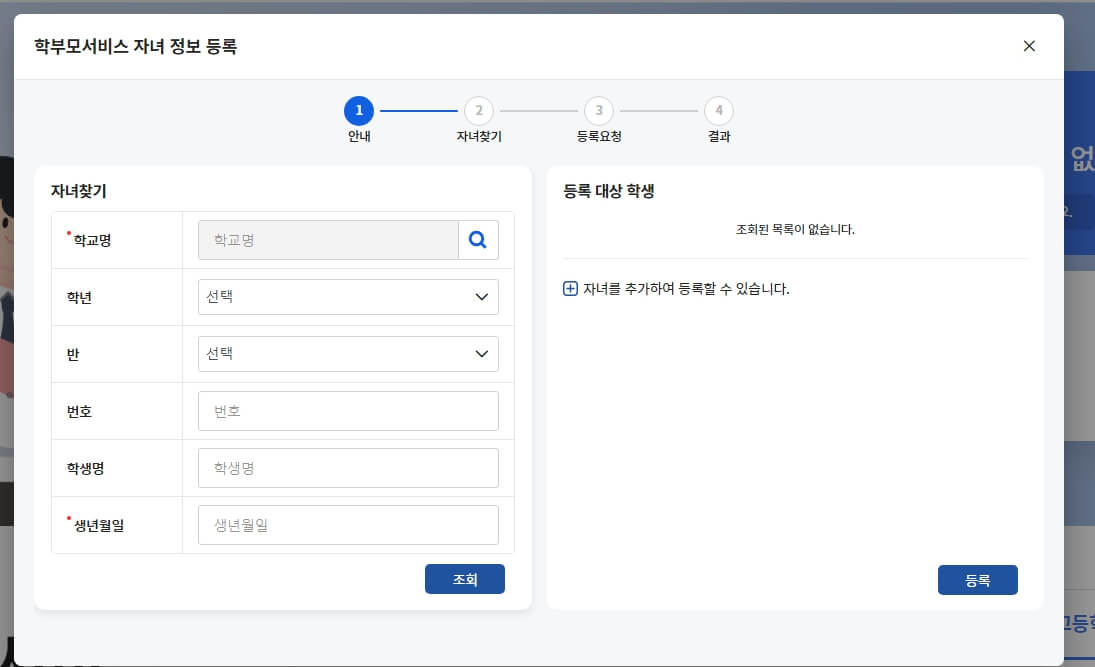Screen dimensions: 1095x667
Task: Select the 안내 step label
Action: 360,135
